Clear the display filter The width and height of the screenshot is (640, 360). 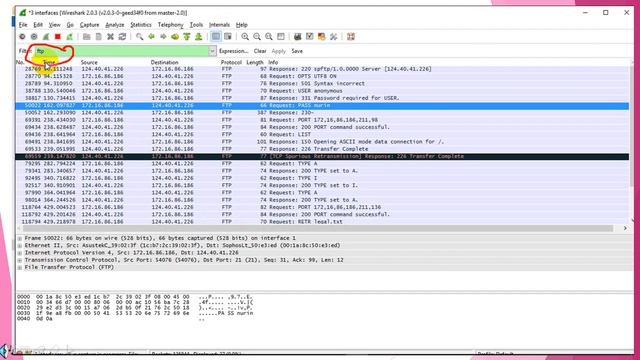(260, 51)
